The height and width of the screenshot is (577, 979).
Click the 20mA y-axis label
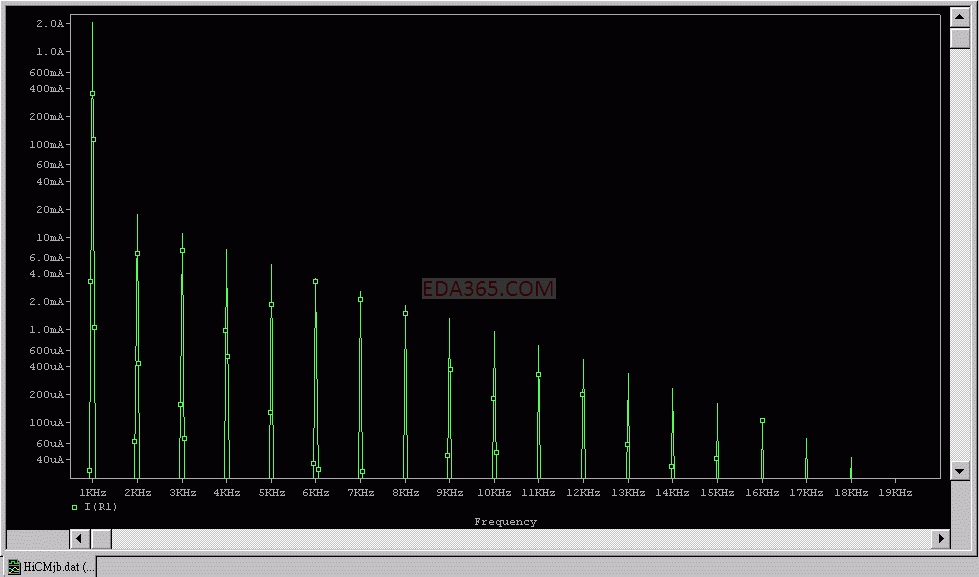click(x=49, y=209)
